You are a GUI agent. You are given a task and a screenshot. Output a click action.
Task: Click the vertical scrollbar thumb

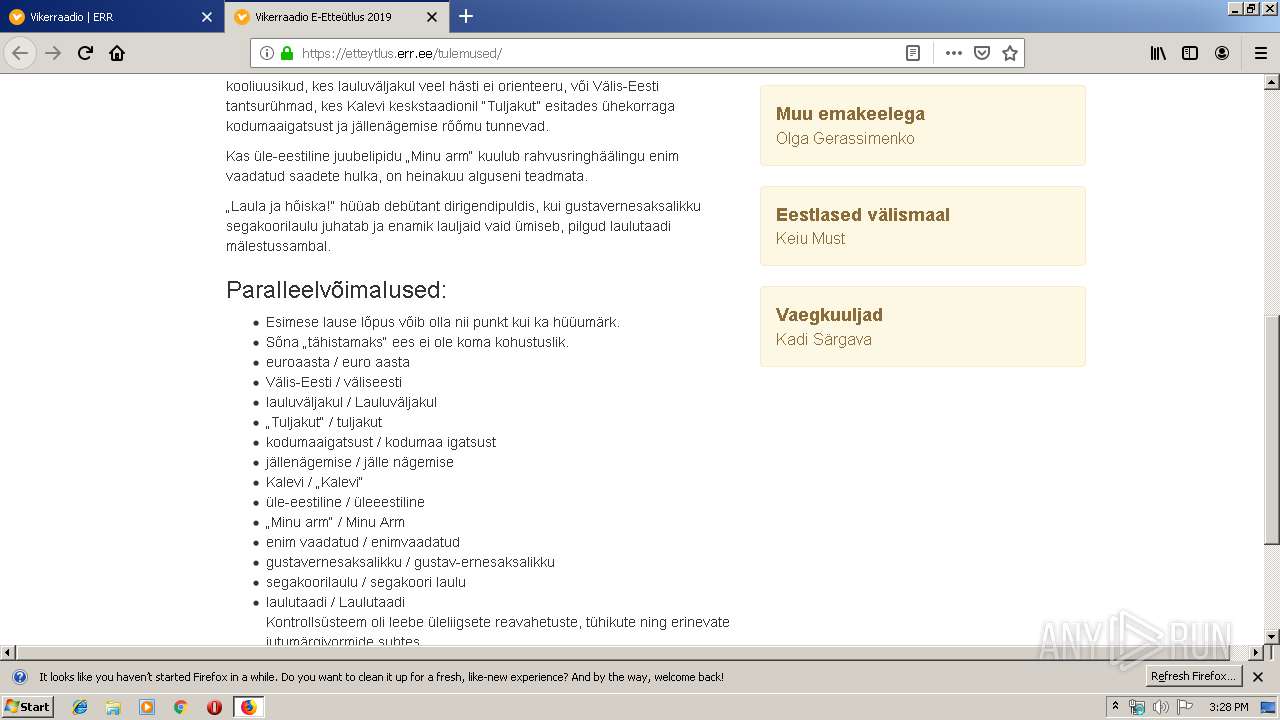pos(1272,430)
